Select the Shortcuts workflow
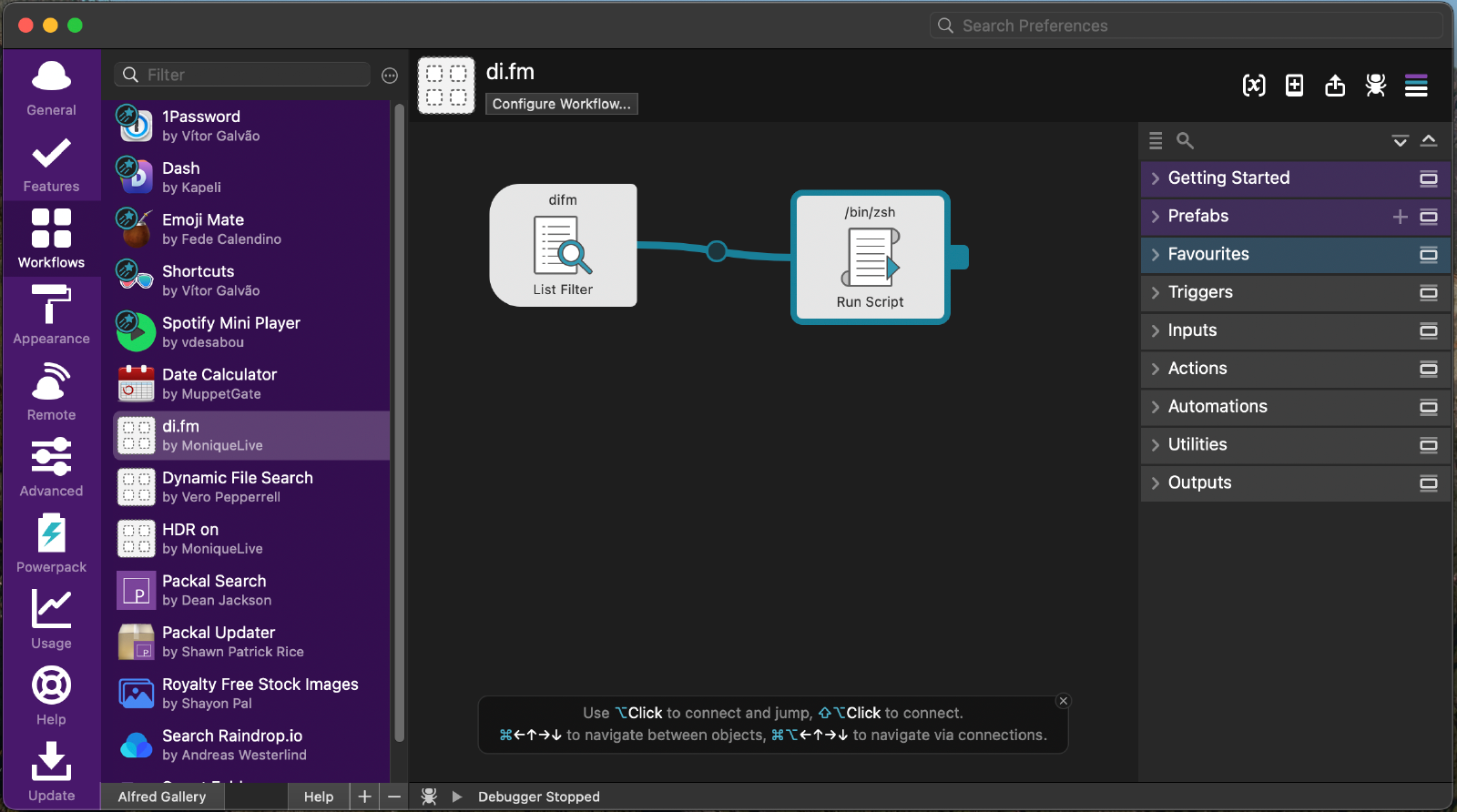The image size is (1457, 812). pos(251,280)
